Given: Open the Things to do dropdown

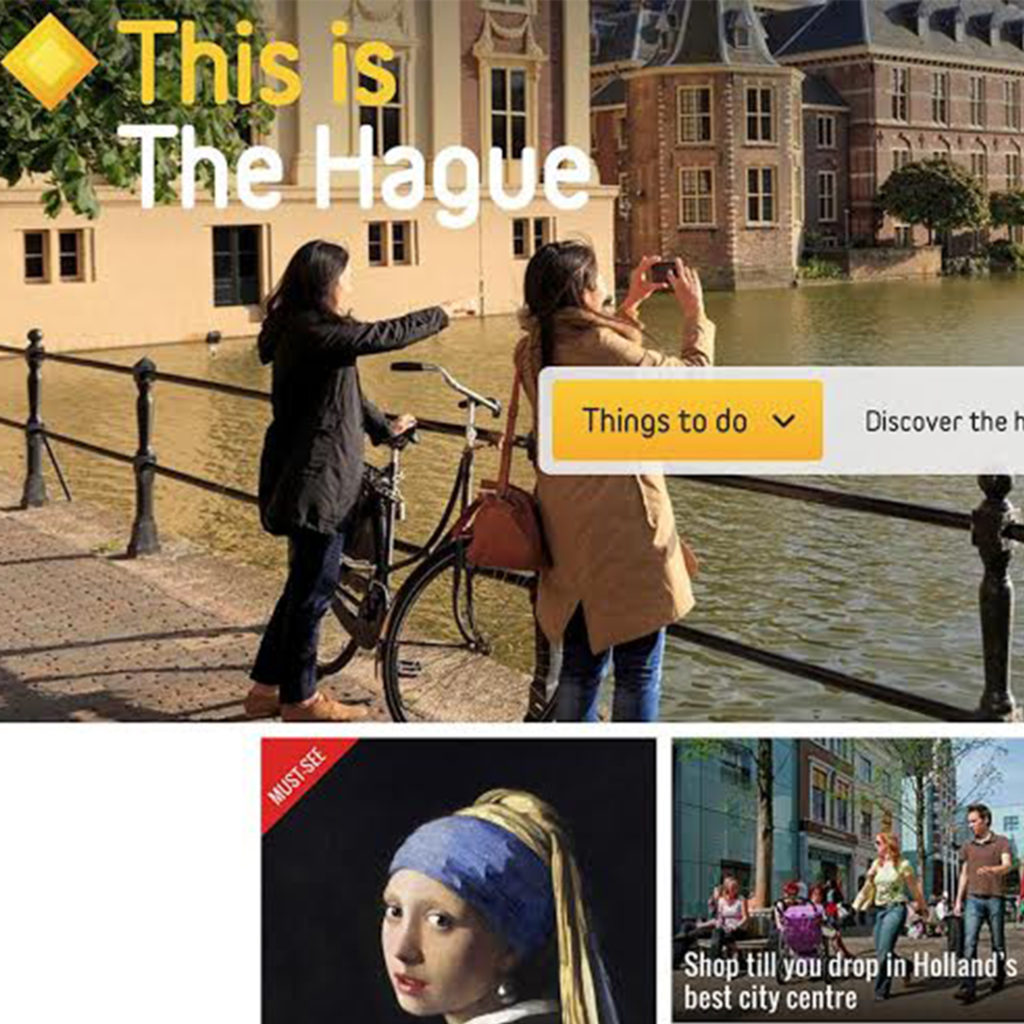Looking at the screenshot, I should 687,421.
